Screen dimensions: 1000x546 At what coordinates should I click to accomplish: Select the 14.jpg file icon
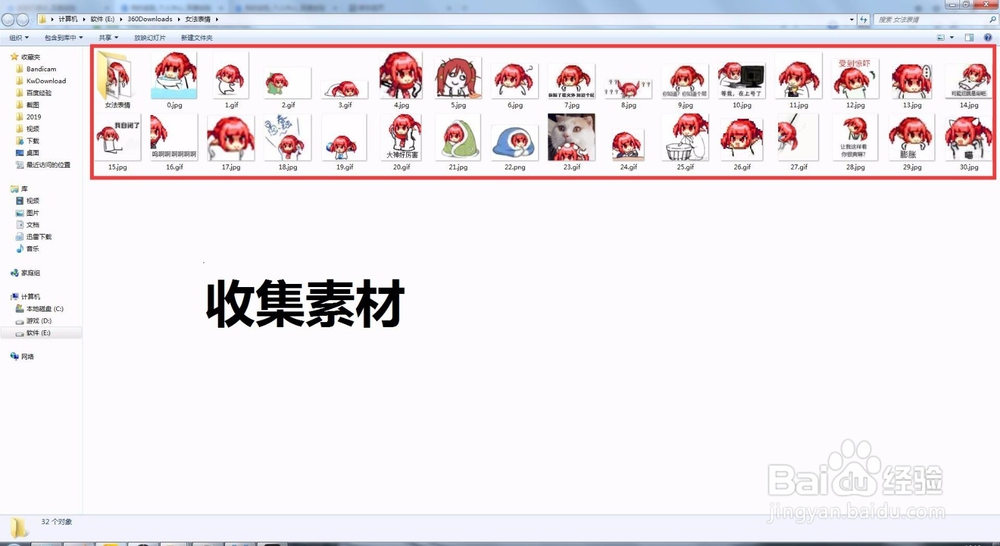969,83
